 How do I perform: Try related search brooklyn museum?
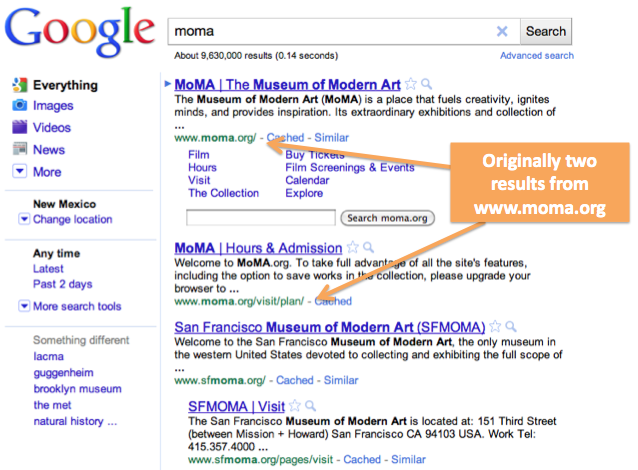[77, 389]
